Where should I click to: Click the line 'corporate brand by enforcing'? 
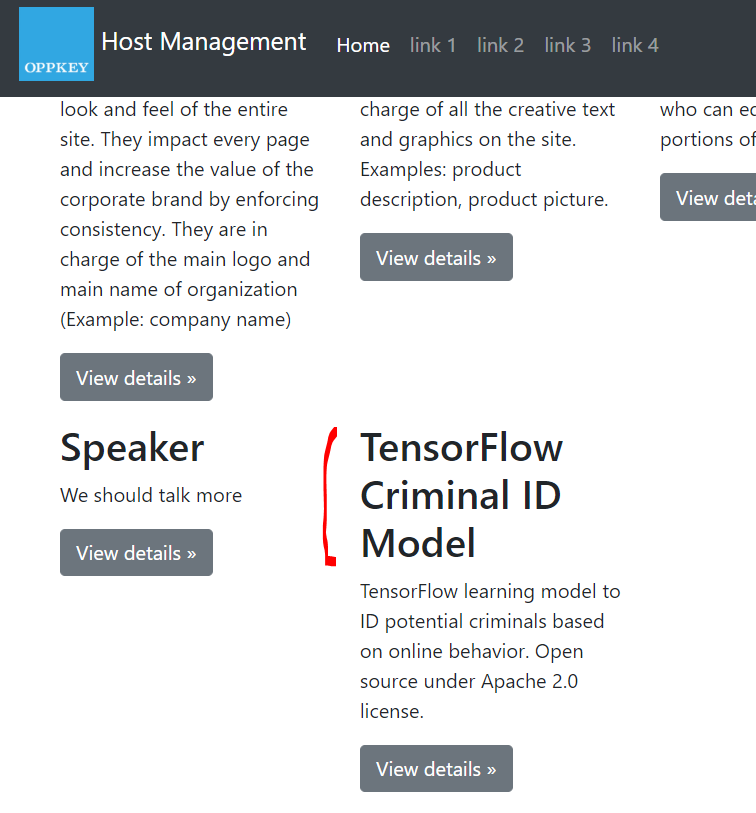pyautogui.click(x=189, y=200)
